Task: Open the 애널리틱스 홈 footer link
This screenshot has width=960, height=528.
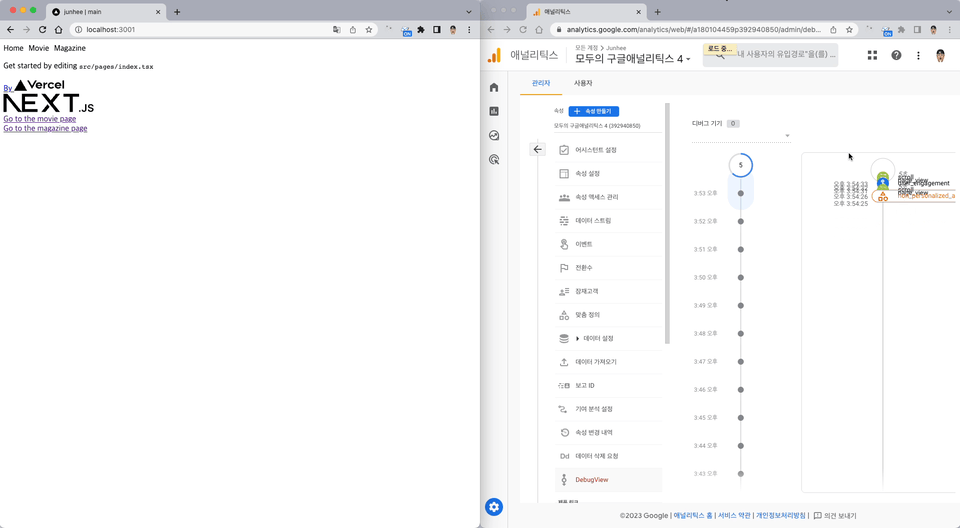Action: click(x=693, y=516)
